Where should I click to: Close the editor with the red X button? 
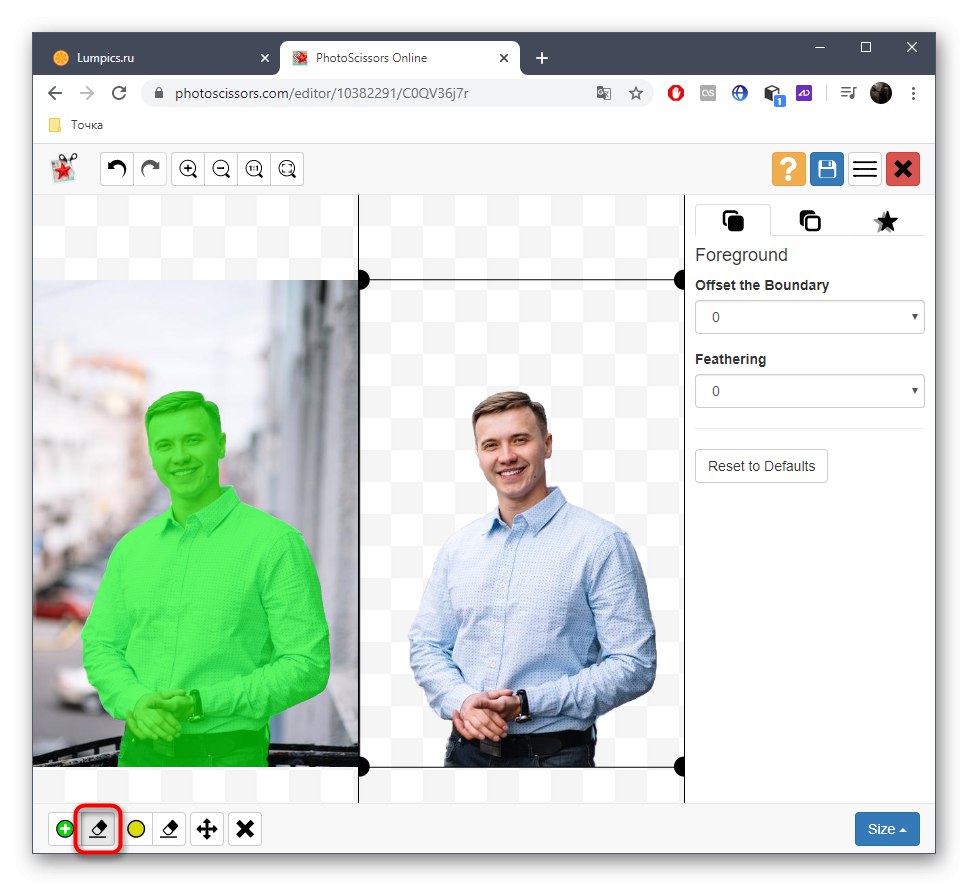[x=903, y=169]
